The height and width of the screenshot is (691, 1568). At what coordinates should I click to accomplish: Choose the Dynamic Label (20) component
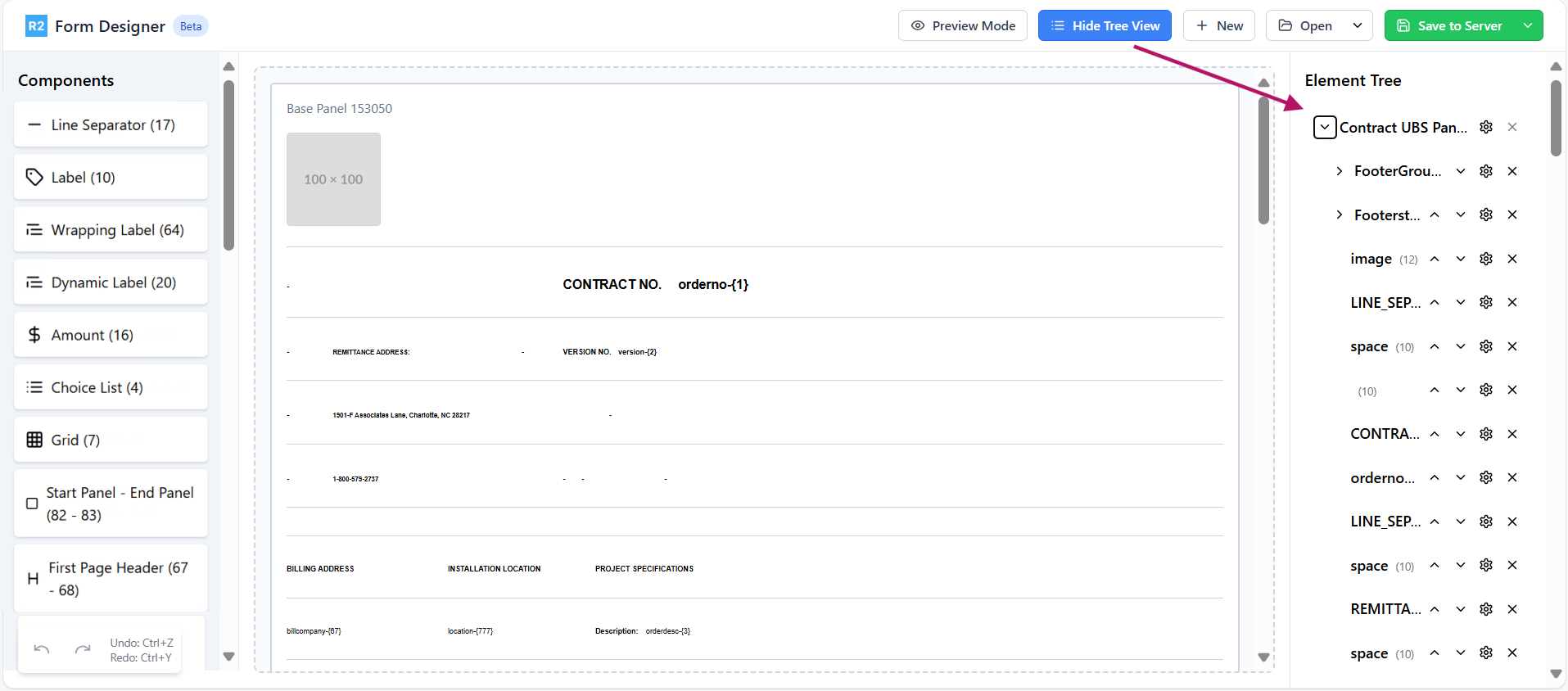pyautogui.click(x=111, y=282)
